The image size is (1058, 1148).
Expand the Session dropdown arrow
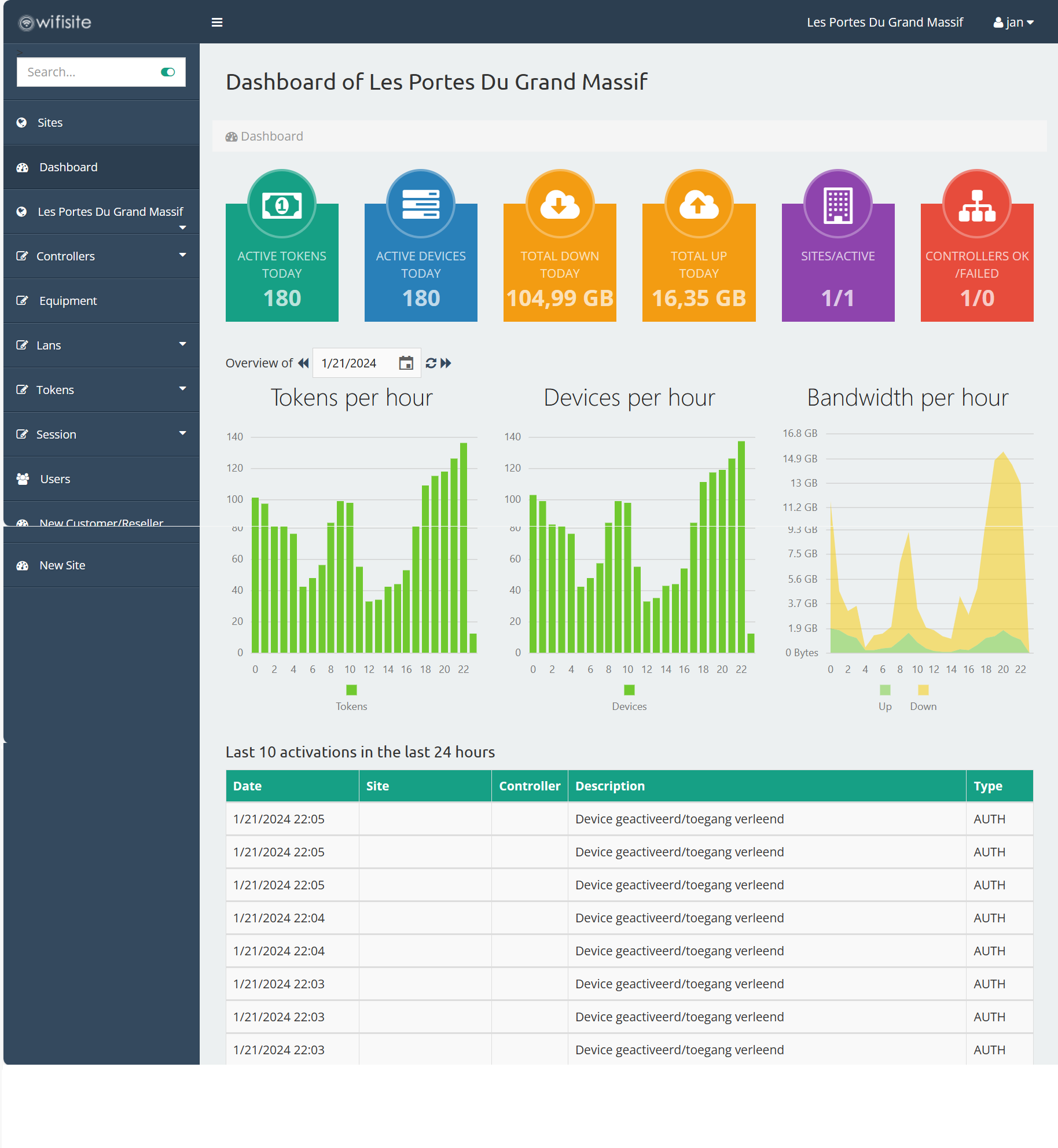(183, 433)
